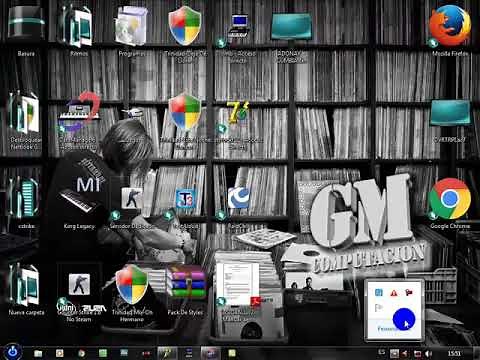
Task: Click the red warning triangle tray icon
Action: pos(394,293)
